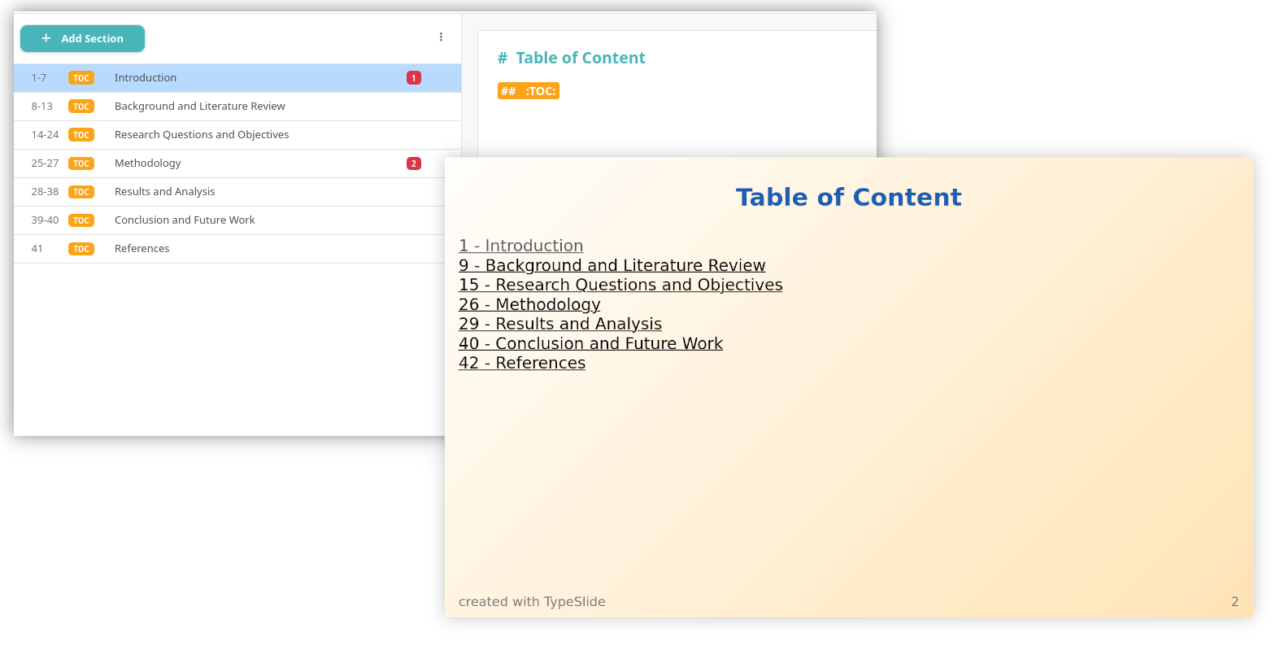Follow the 26 - Methodology slide link
1280x649 pixels.
(x=529, y=304)
